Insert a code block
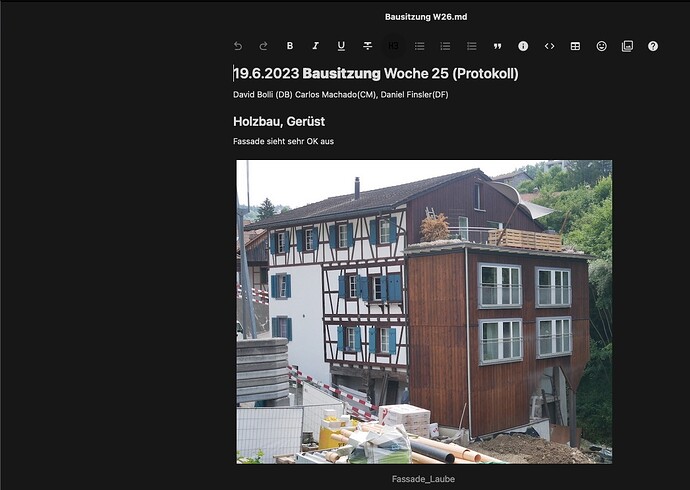This screenshot has height=490, width=690. pyautogui.click(x=549, y=46)
